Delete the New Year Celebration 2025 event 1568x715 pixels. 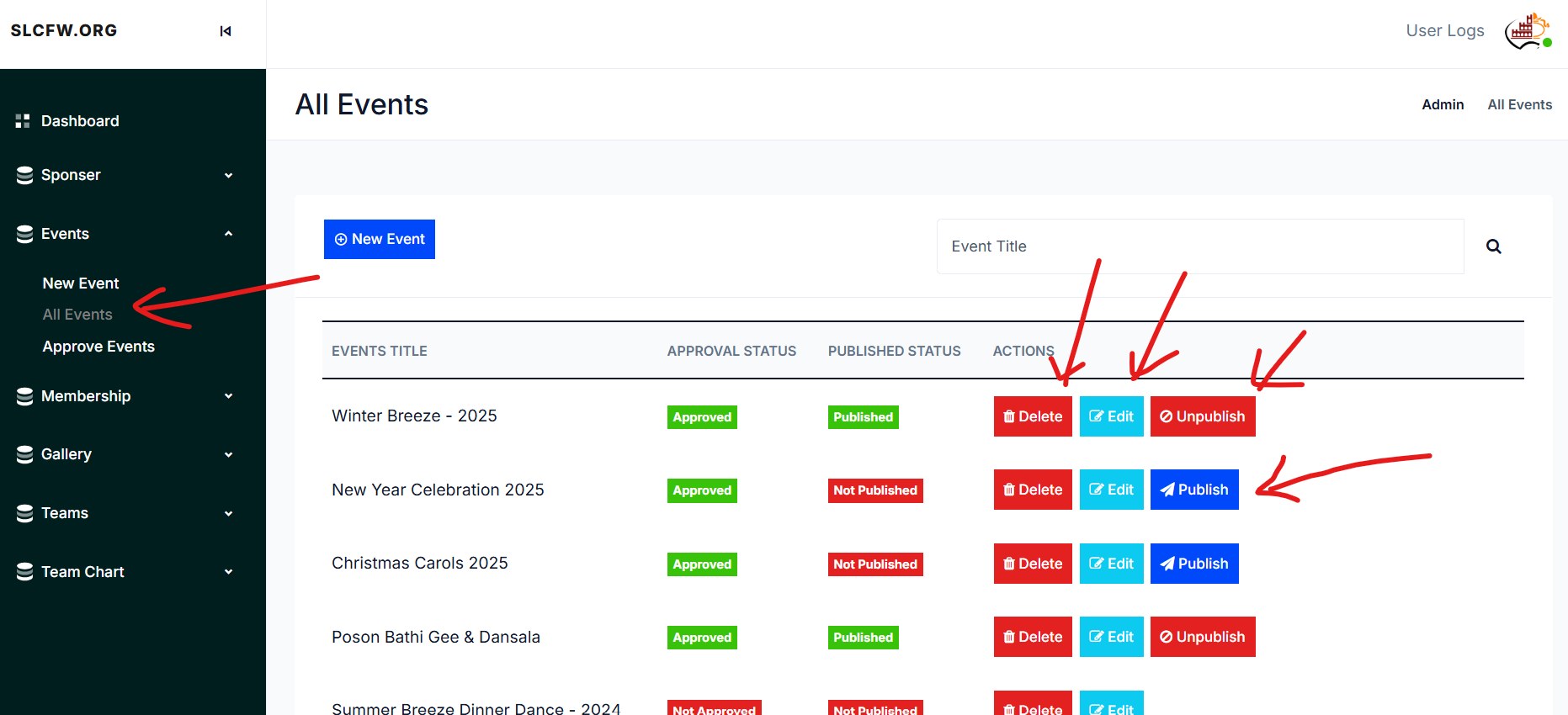point(1033,490)
